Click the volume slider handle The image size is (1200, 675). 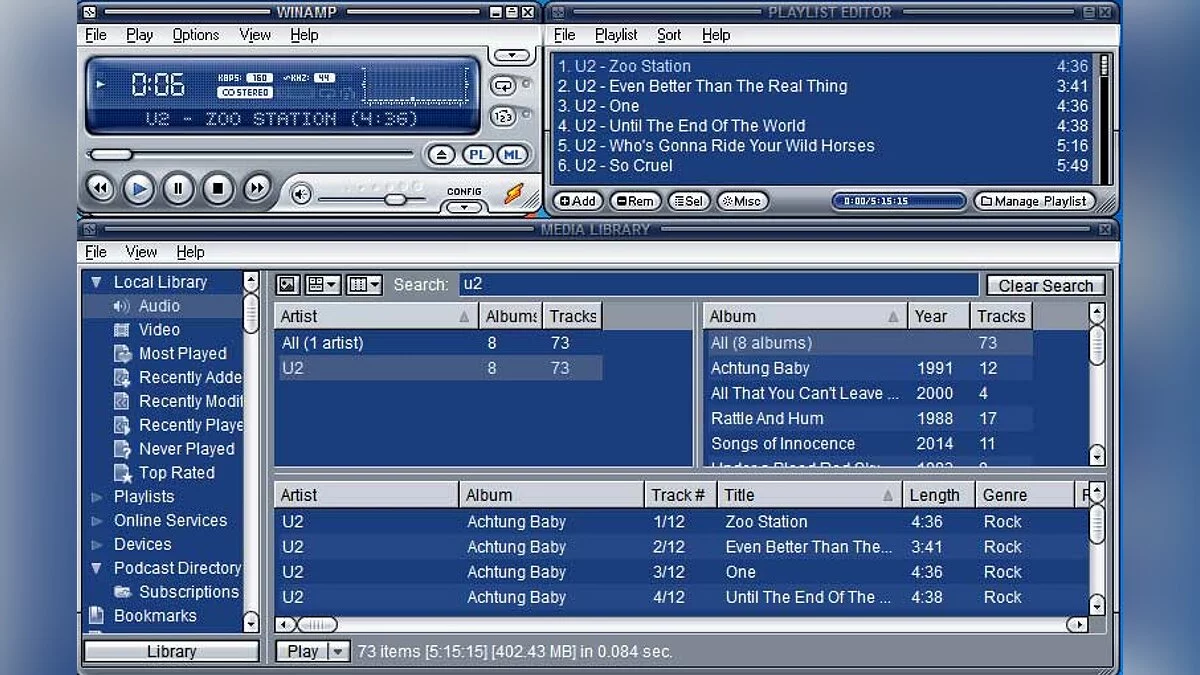coord(395,199)
